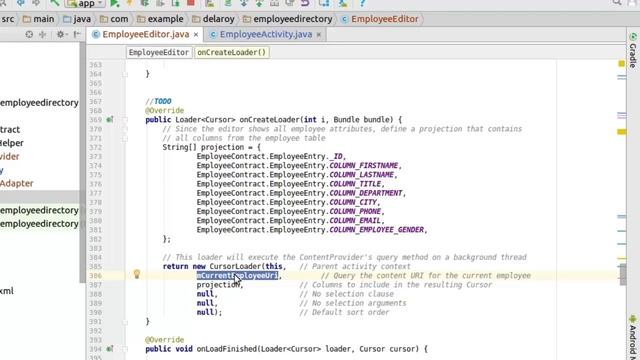Click the lightbulb quick-fix icon on line 386
Viewport: 640px width, 360px height.
click(137, 274)
